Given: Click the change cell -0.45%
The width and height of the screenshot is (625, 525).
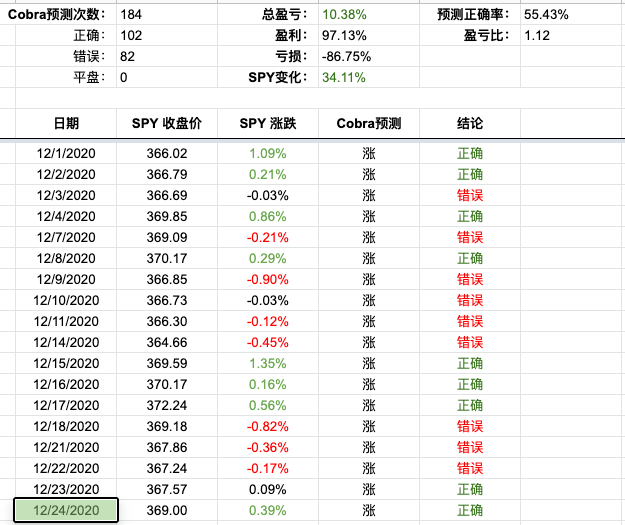Looking at the screenshot, I should (x=268, y=342).
